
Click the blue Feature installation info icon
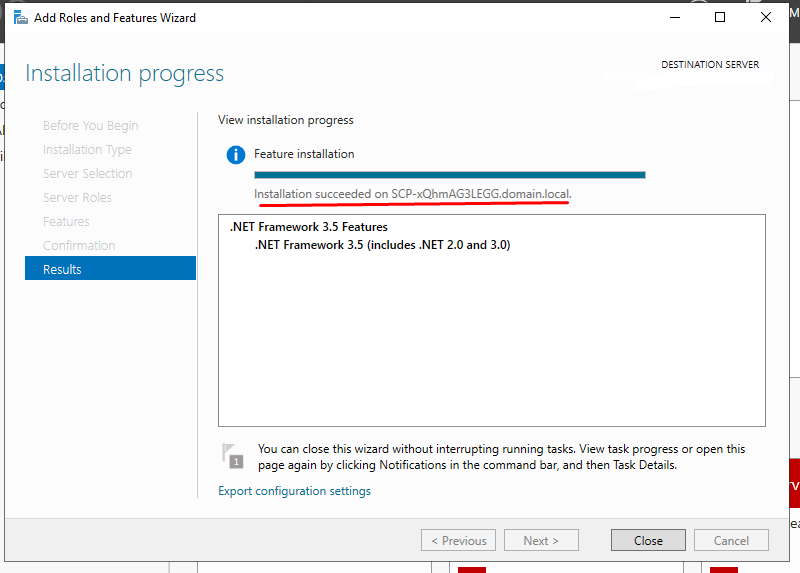coord(236,155)
